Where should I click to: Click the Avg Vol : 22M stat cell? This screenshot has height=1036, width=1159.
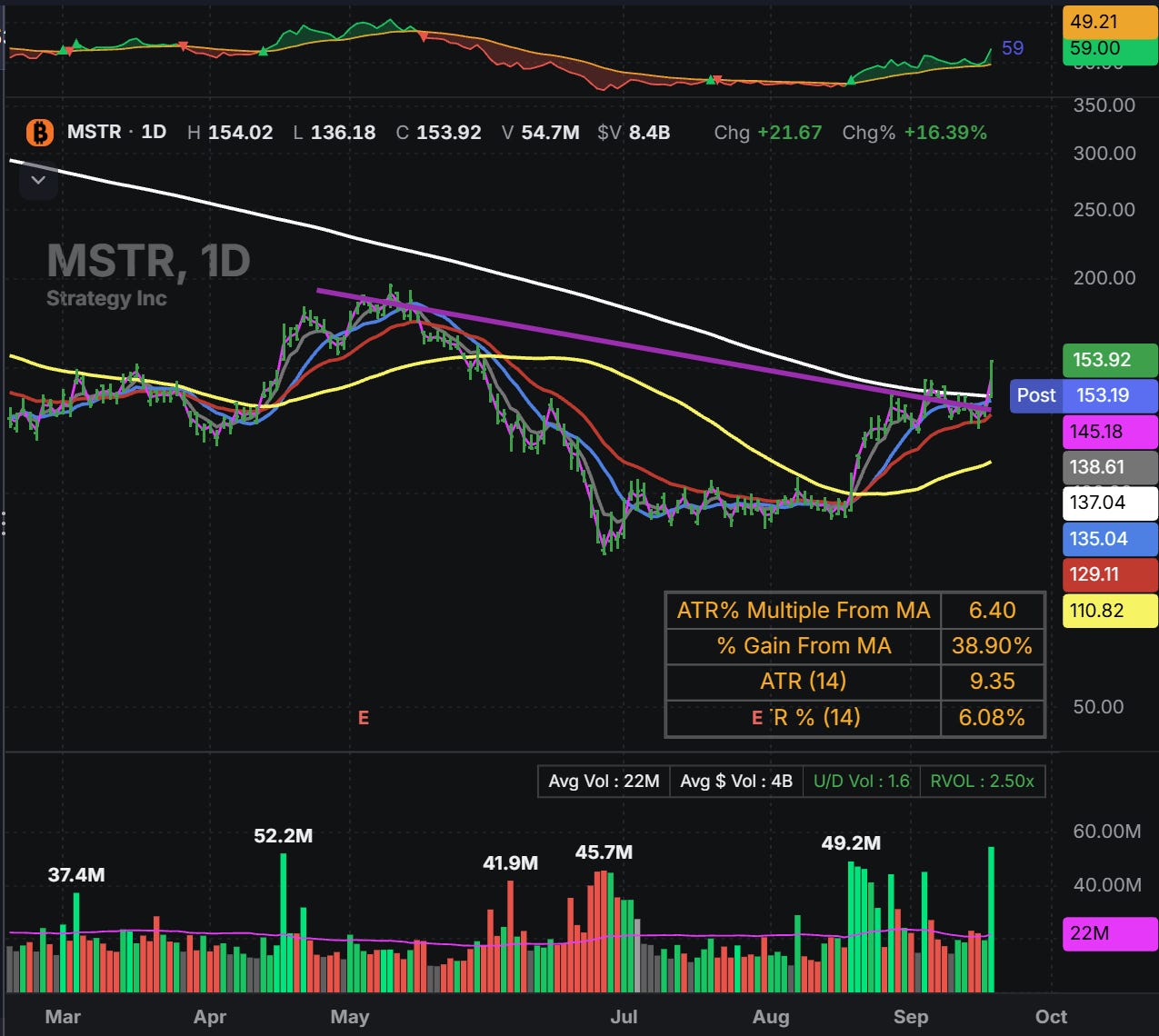point(604,781)
